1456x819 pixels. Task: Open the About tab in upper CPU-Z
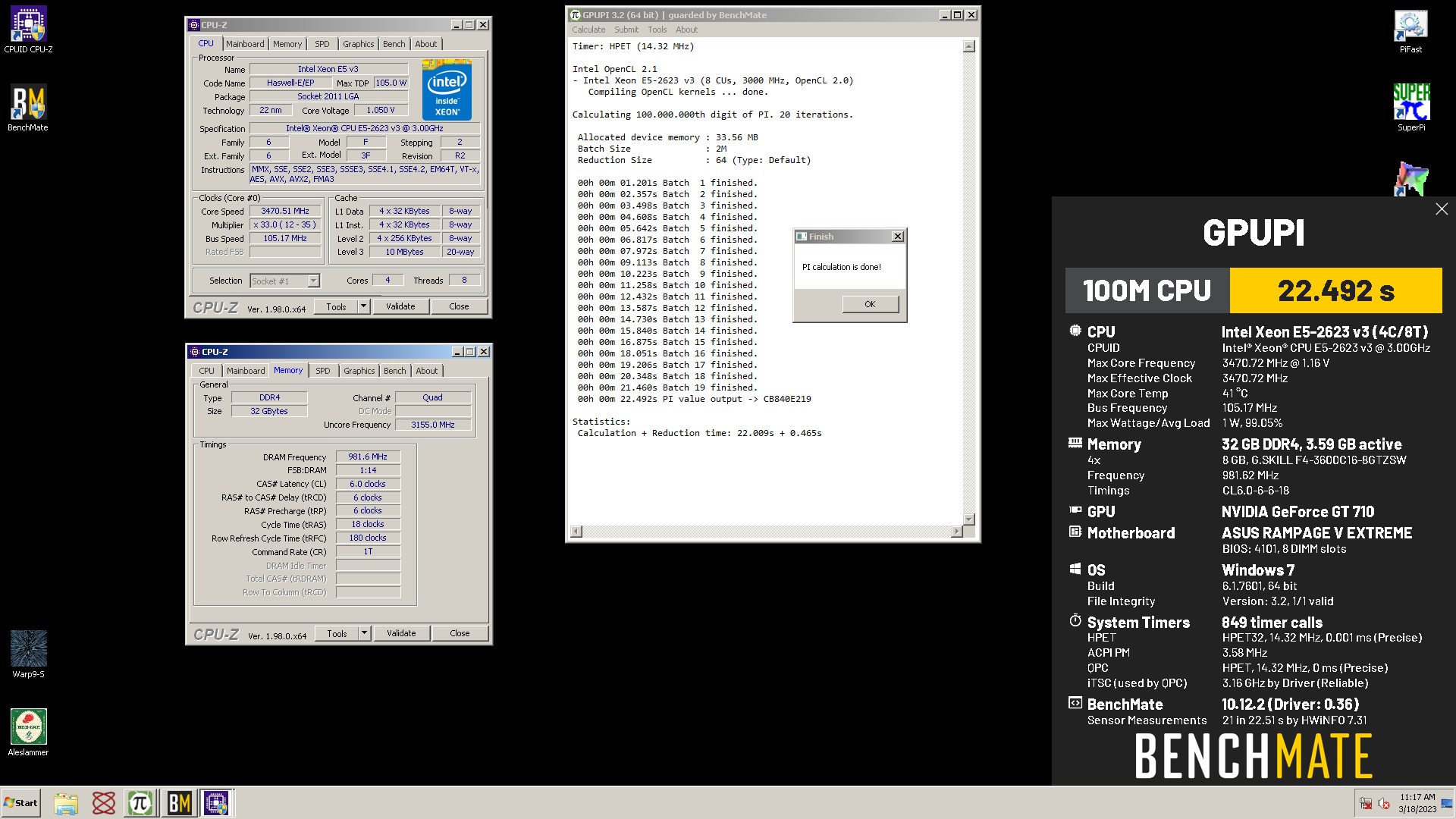click(425, 44)
